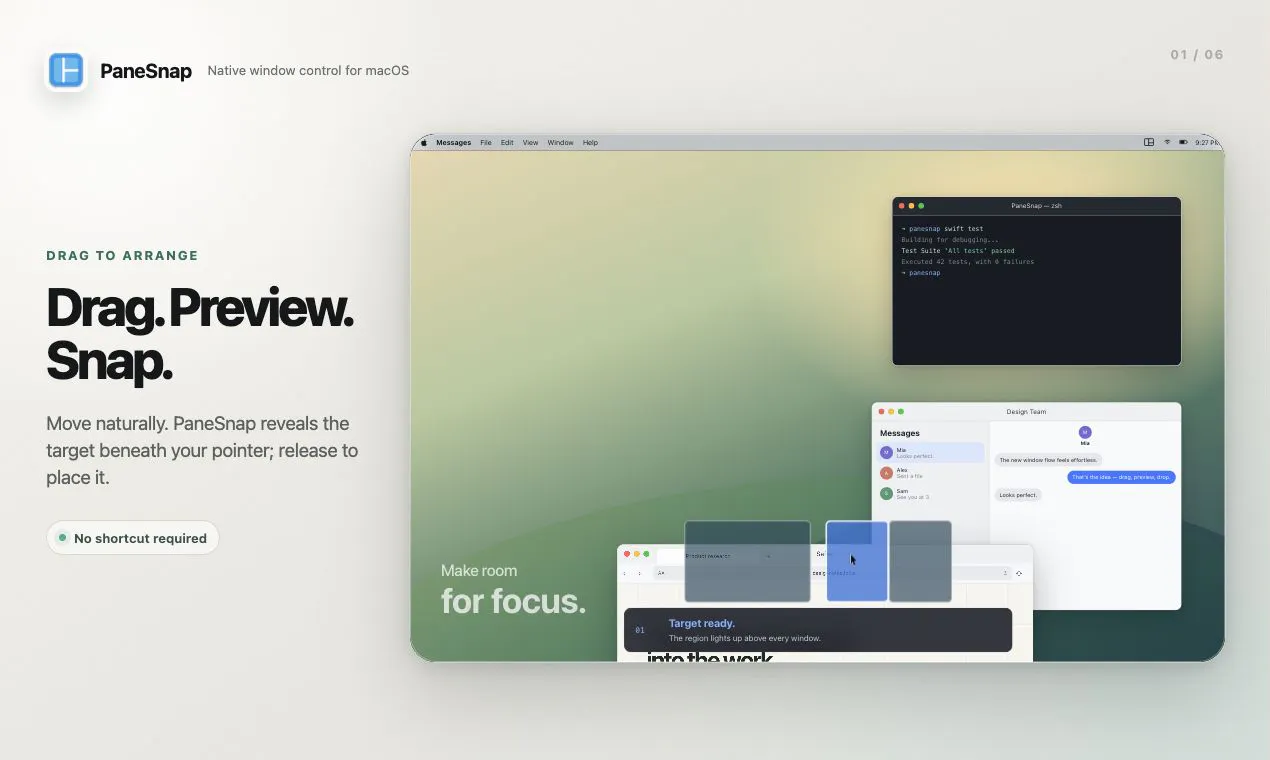
Task: Click the icon right of the browser address bar
Action: point(1019,573)
